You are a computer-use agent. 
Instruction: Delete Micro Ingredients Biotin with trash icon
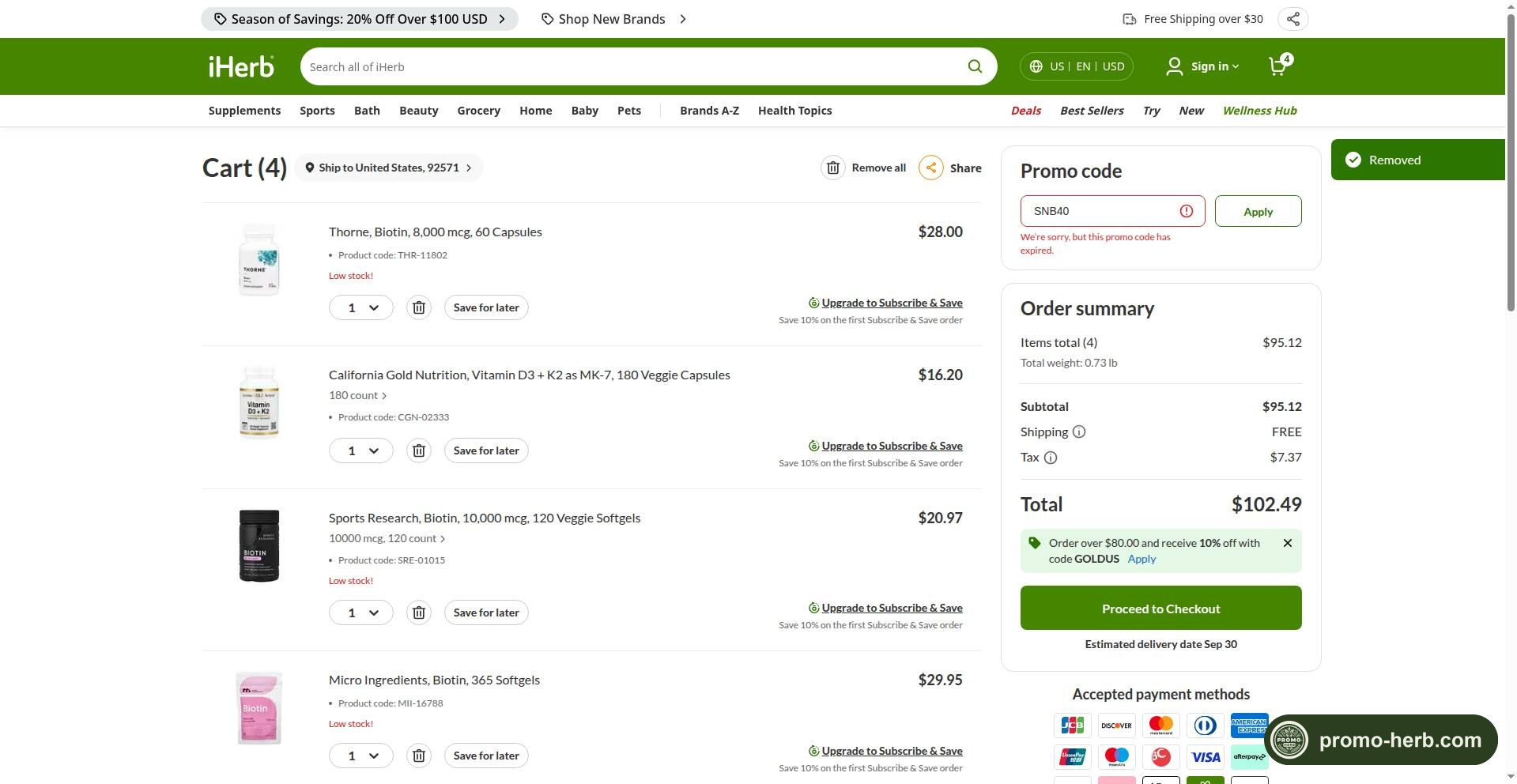click(419, 756)
